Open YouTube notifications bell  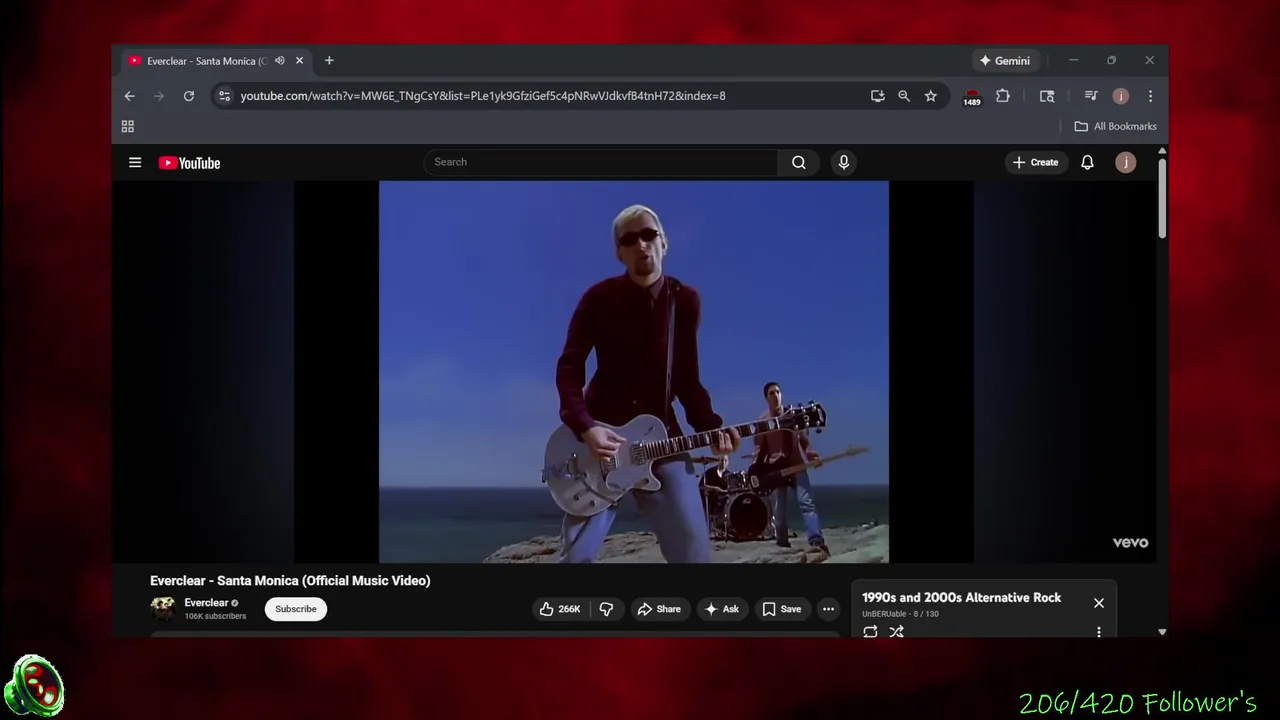(x=1087, y=162)
